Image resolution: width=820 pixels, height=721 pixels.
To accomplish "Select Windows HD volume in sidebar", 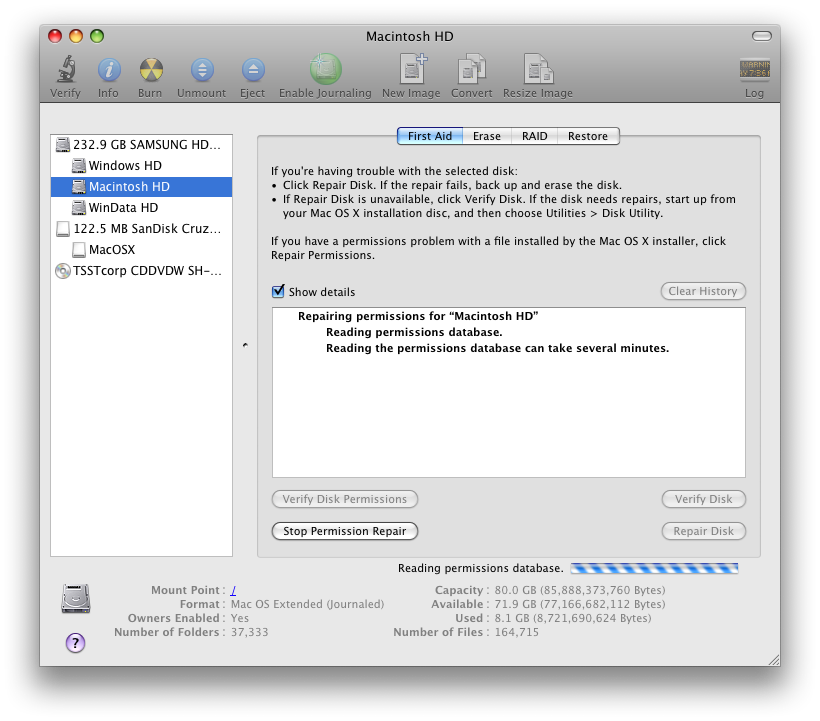I will point(125,166).
